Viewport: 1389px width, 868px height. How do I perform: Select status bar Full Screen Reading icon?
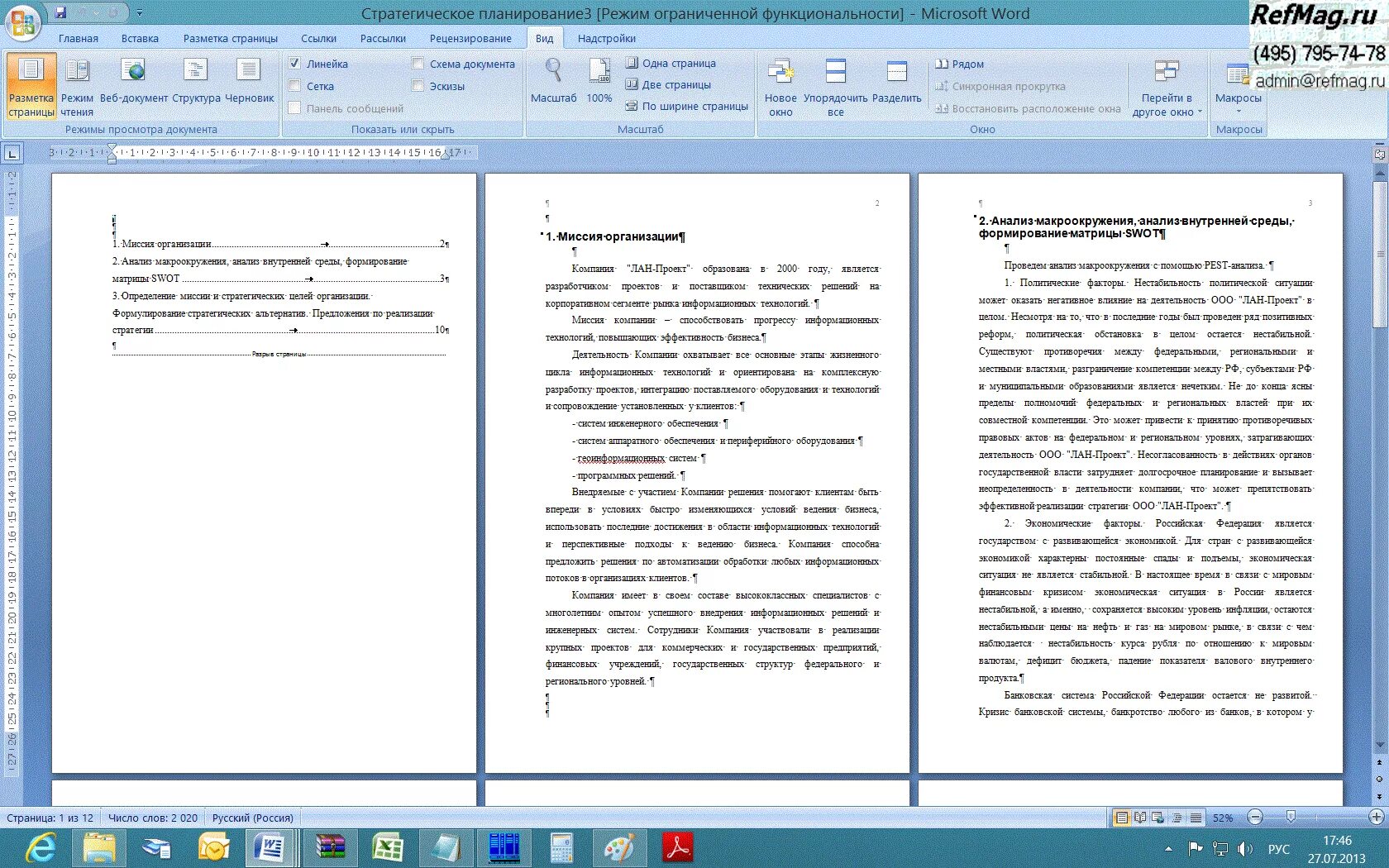tap(1140, 818)
